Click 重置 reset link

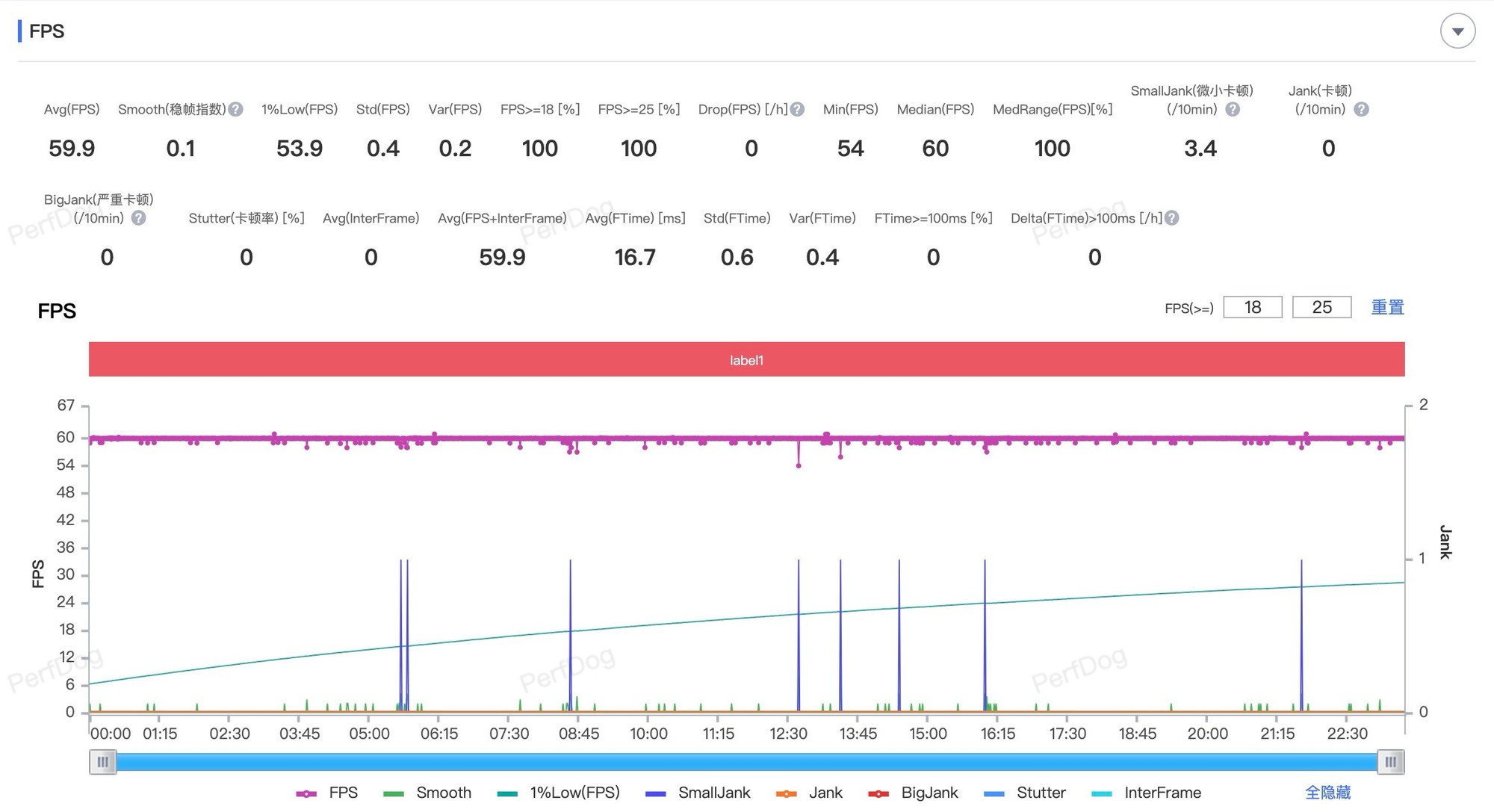click(x=1387, y=307)
